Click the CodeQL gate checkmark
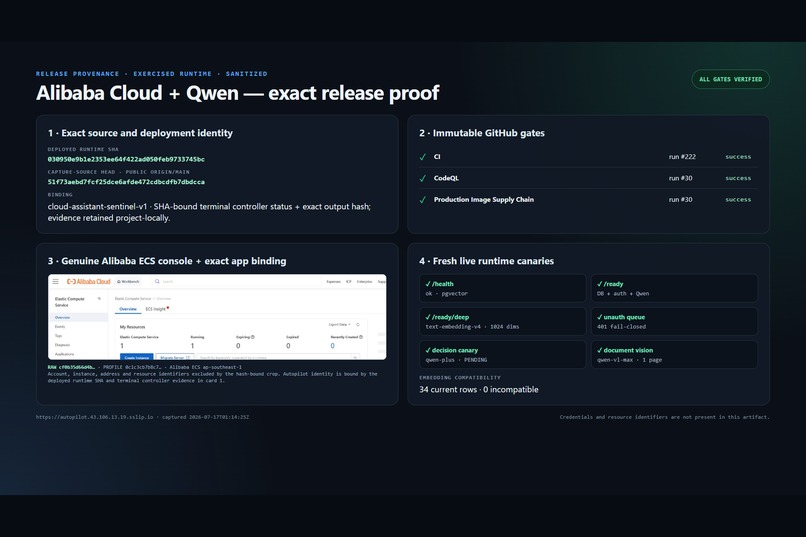Image resolution: width=806 pixels, height=537 pixels. tap(423, 178)
